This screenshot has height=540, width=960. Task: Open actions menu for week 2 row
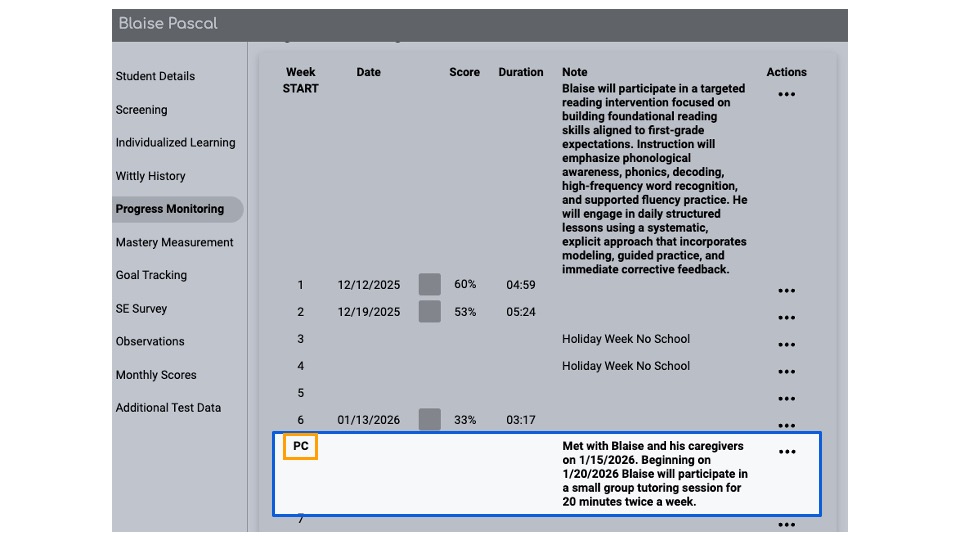(786, 318)
